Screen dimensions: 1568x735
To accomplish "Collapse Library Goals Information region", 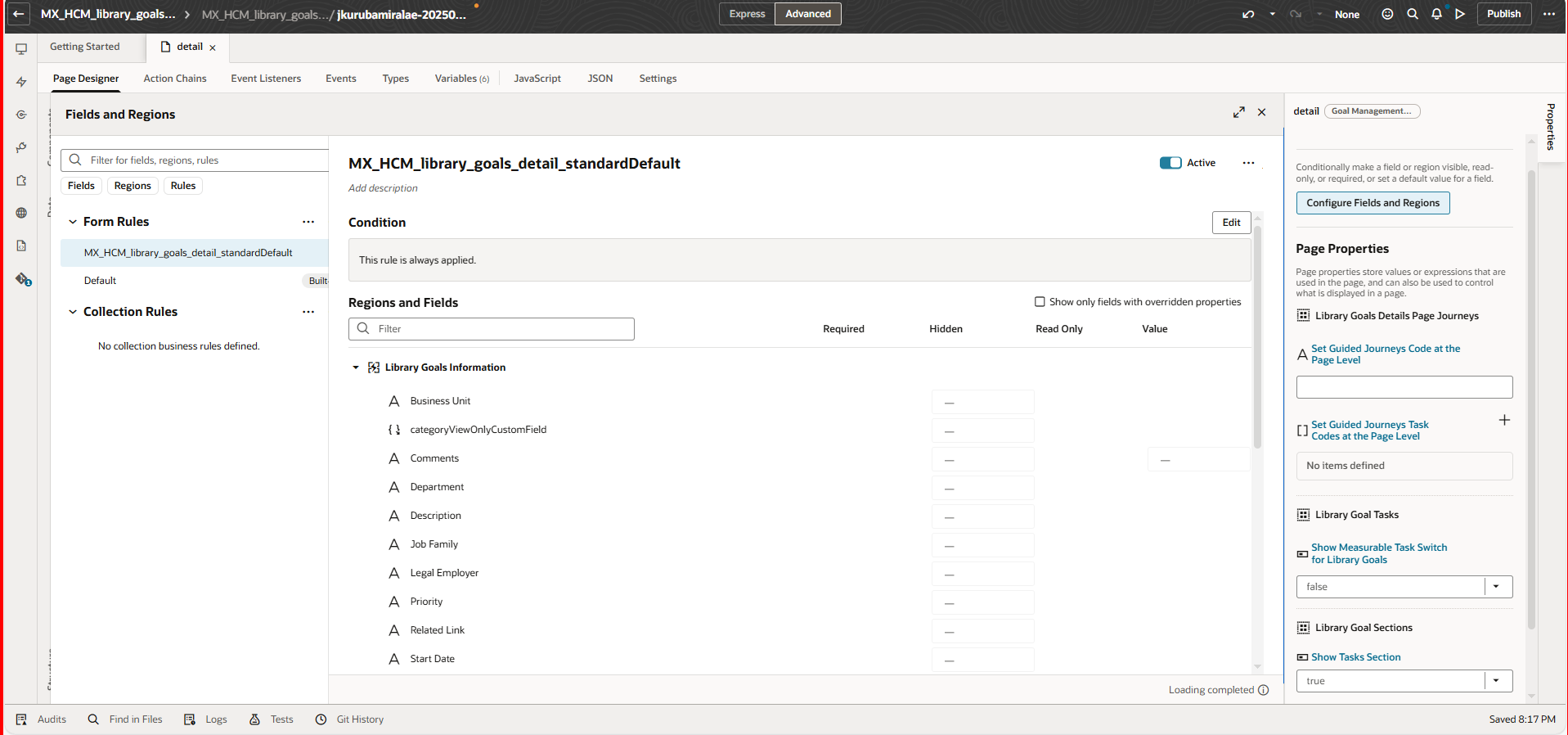I will coord(356,367).
